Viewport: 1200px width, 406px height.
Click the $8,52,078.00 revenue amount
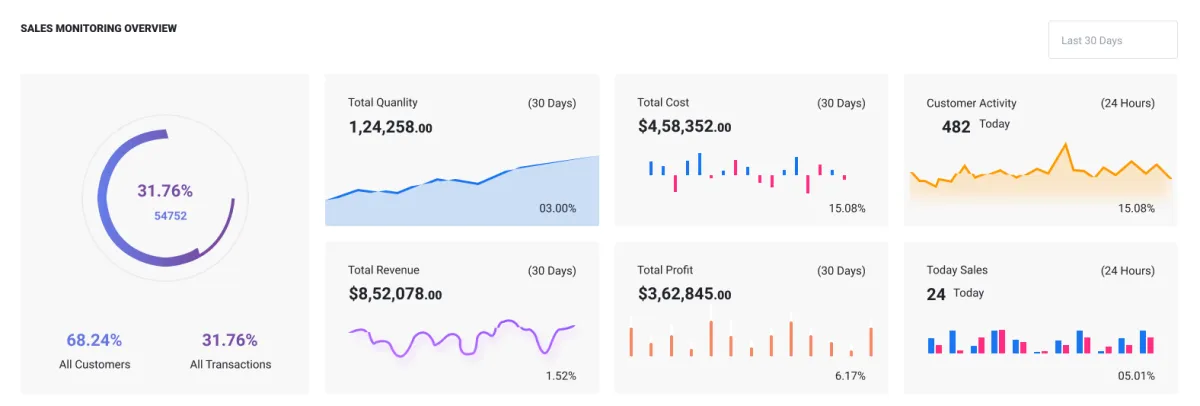pyautogui.click(x=395, y=294)
